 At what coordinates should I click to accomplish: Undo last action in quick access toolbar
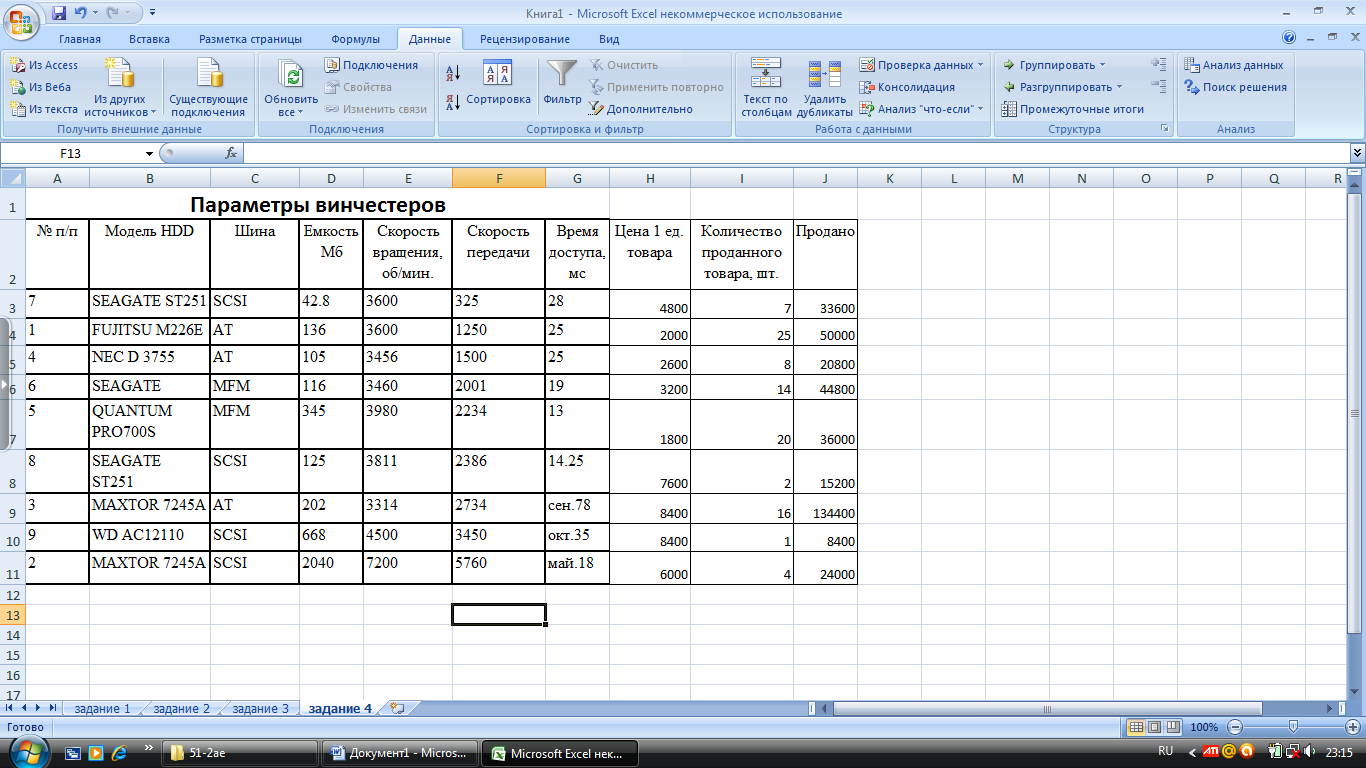[x=80, y=14]
